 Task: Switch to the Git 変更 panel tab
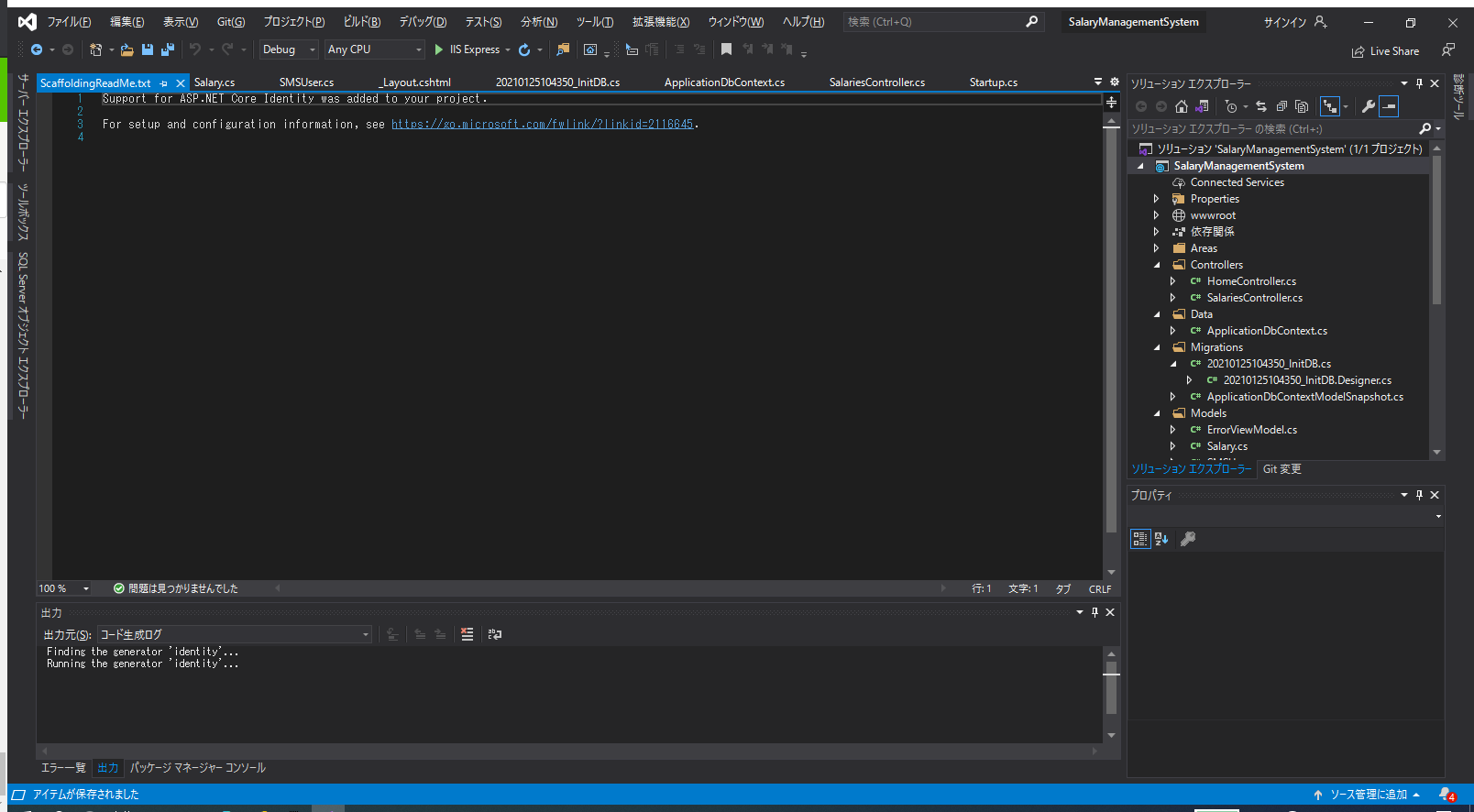1281,468
